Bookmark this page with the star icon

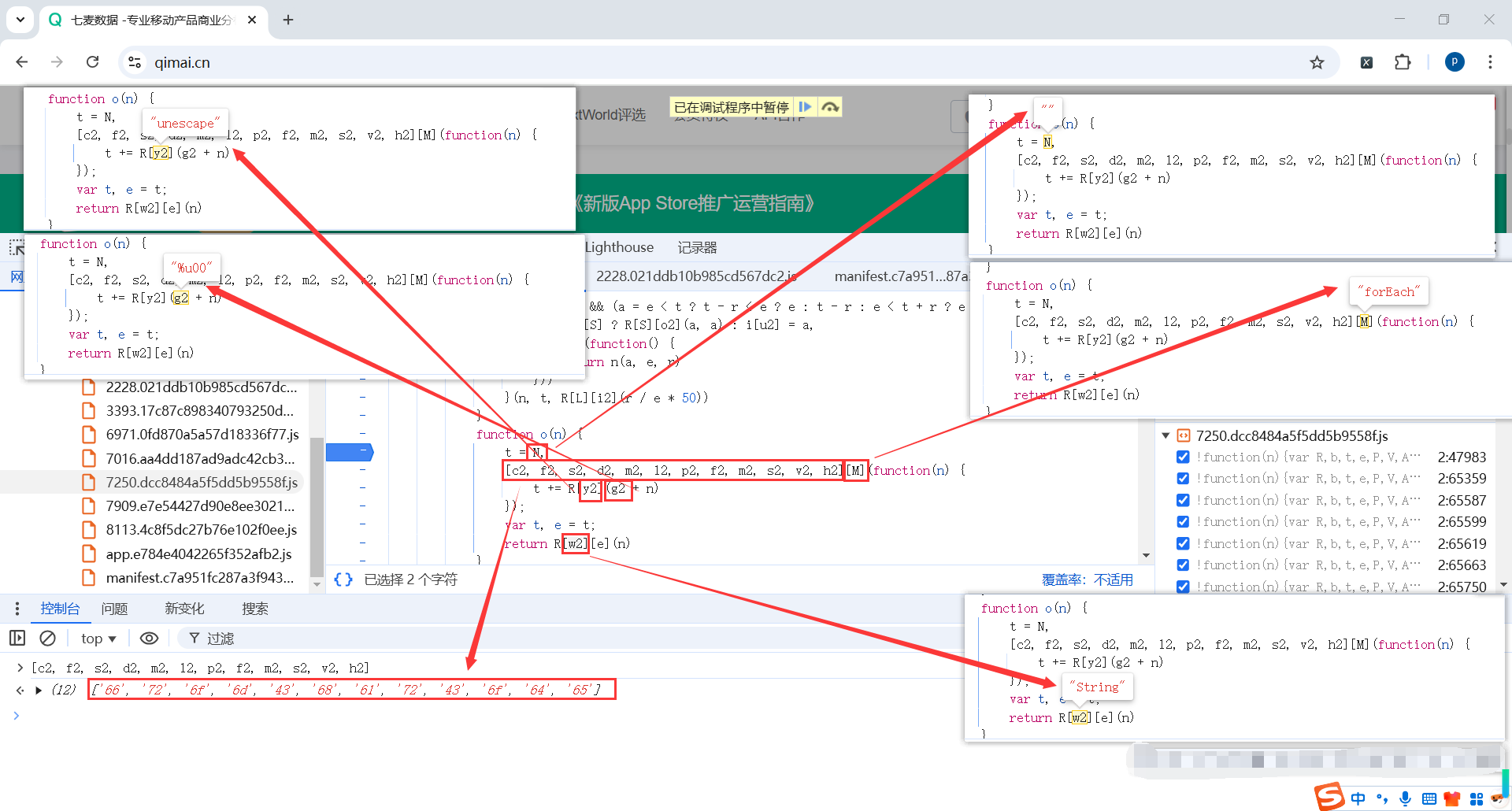1317,62
